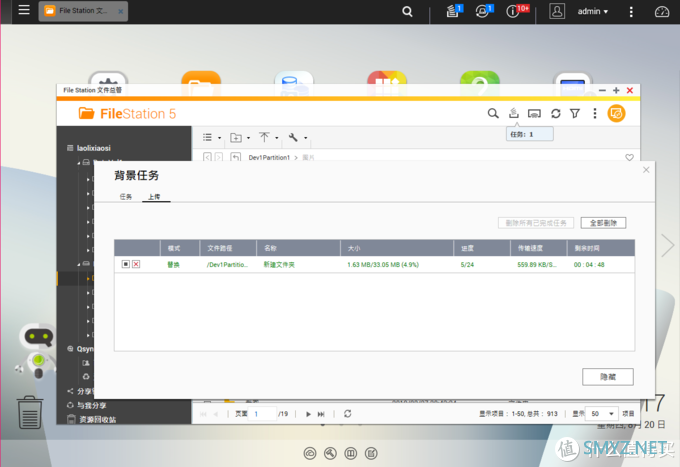The width and height of the screenshot is (680, 467).
Task: Click the 名称 column header
Action: [x=298, y=248]
